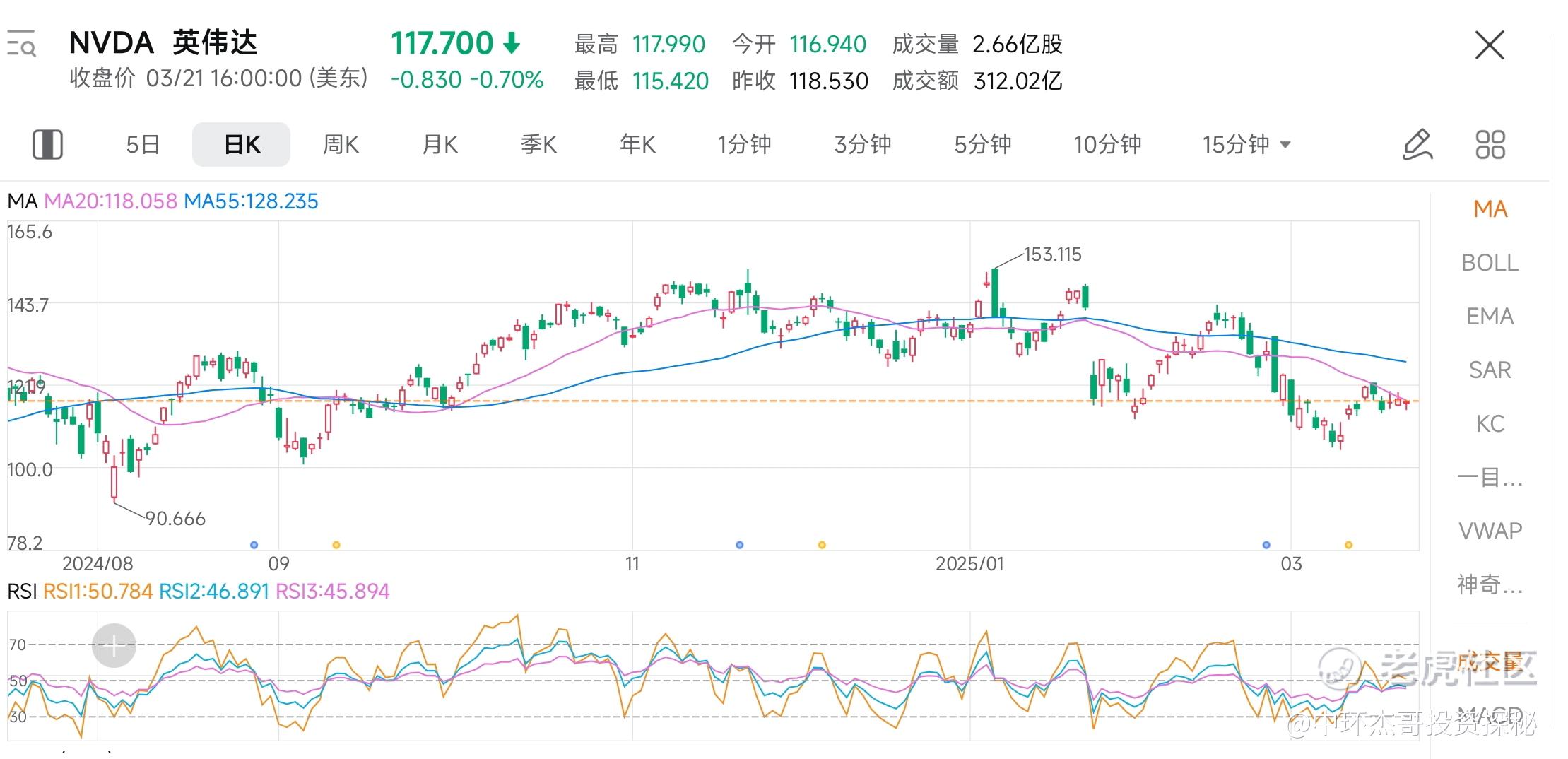Select the 5分钟 interval tab
1568x759 pixels.
(x=983, y=144)
